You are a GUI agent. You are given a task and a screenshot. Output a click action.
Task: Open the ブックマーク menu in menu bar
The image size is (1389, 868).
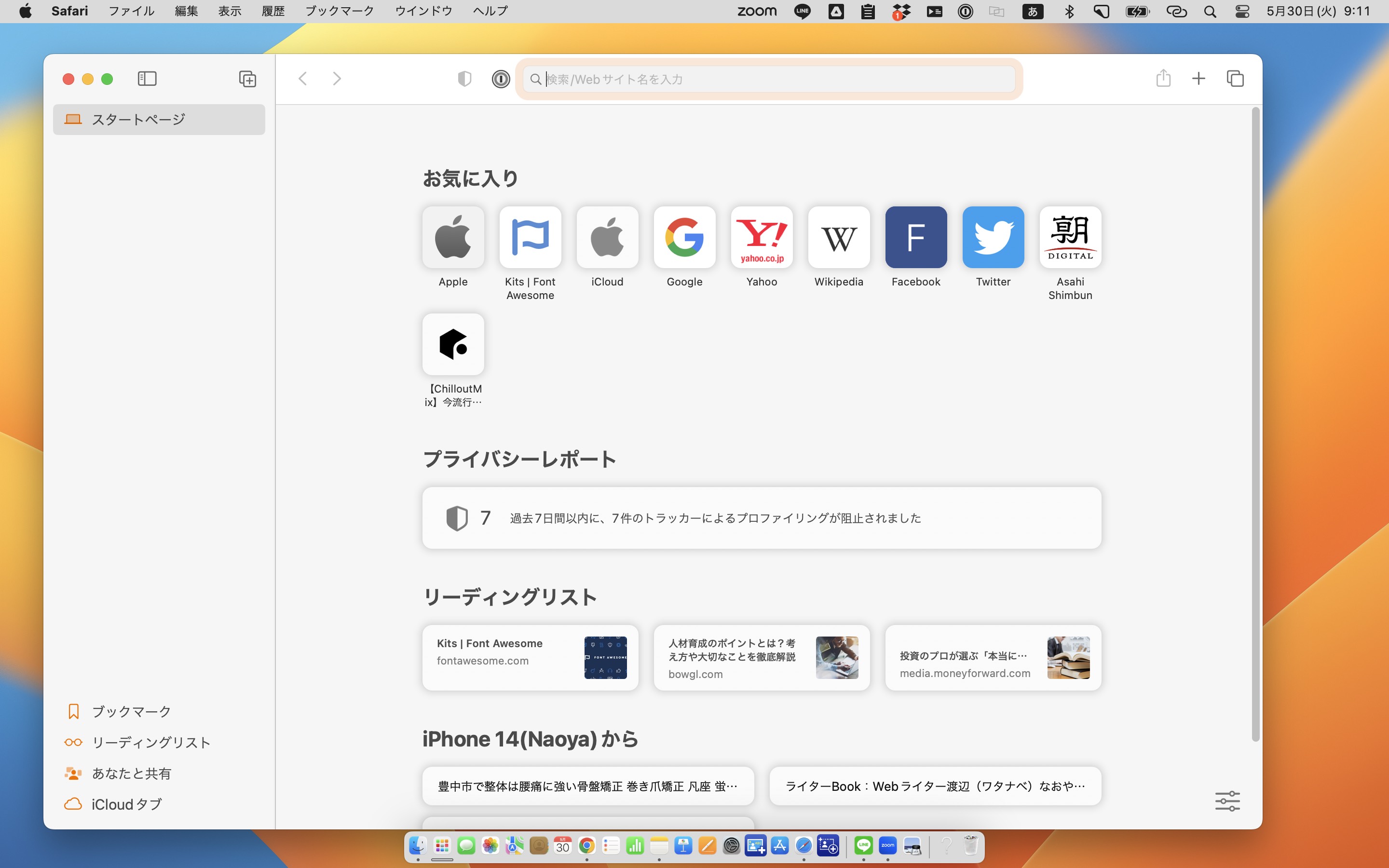339,11
